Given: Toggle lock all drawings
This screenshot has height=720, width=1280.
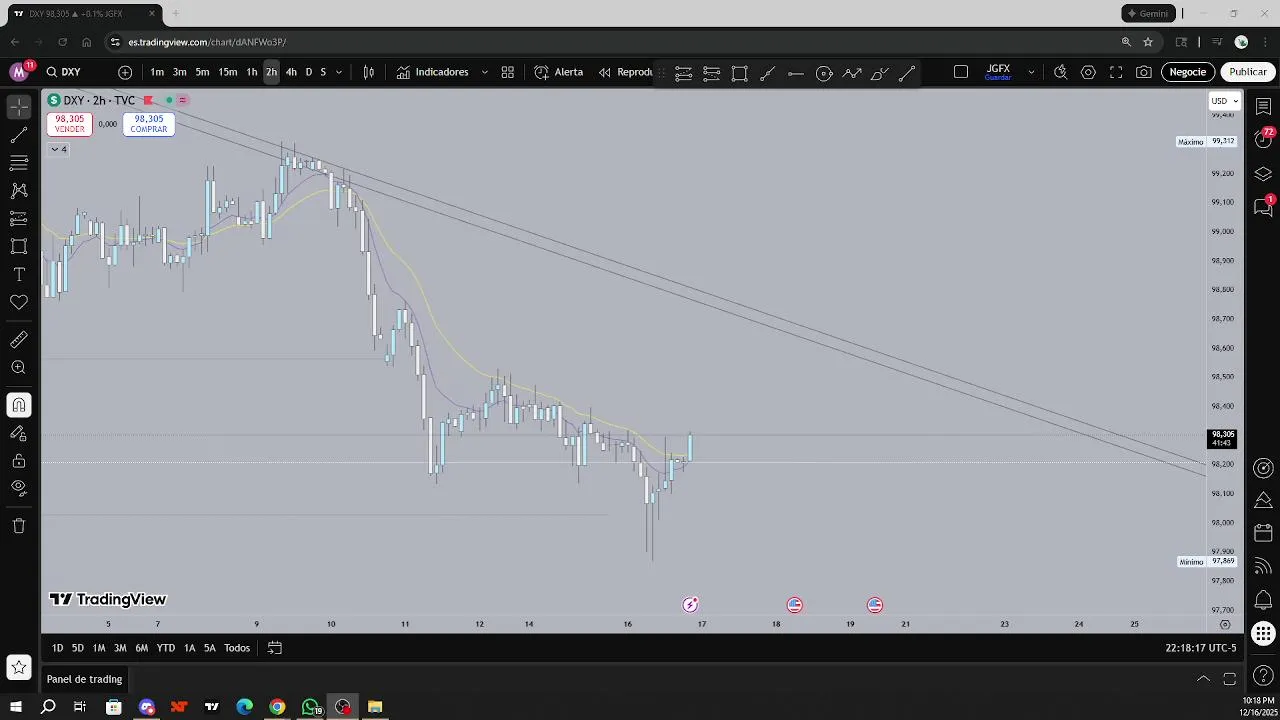Looking at the screenshot, I should [x=19, y=461].
